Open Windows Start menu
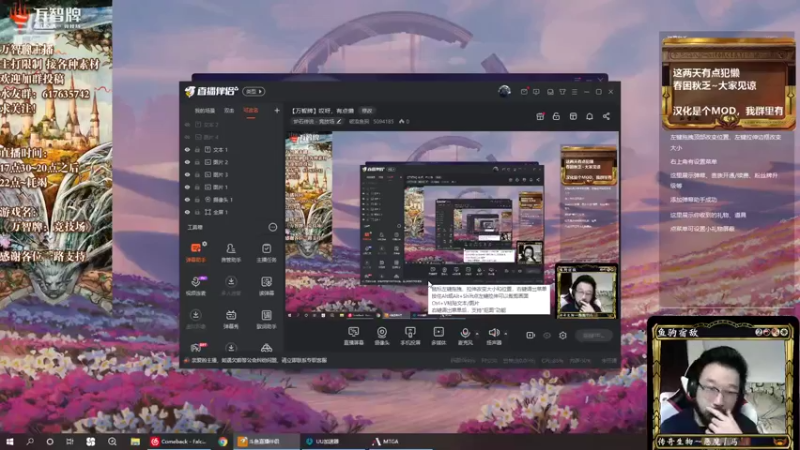The height and width of the screenshot is (450, 800). point(10,441)
